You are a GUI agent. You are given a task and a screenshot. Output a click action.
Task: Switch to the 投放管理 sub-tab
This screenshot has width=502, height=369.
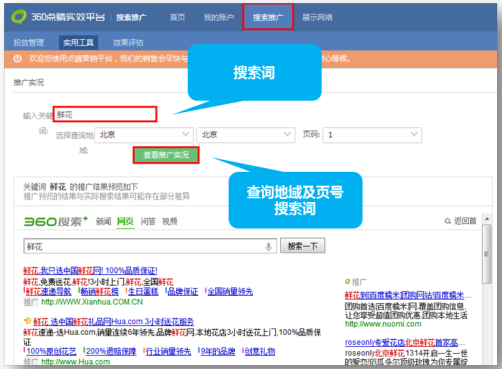(x=29, y=43)
